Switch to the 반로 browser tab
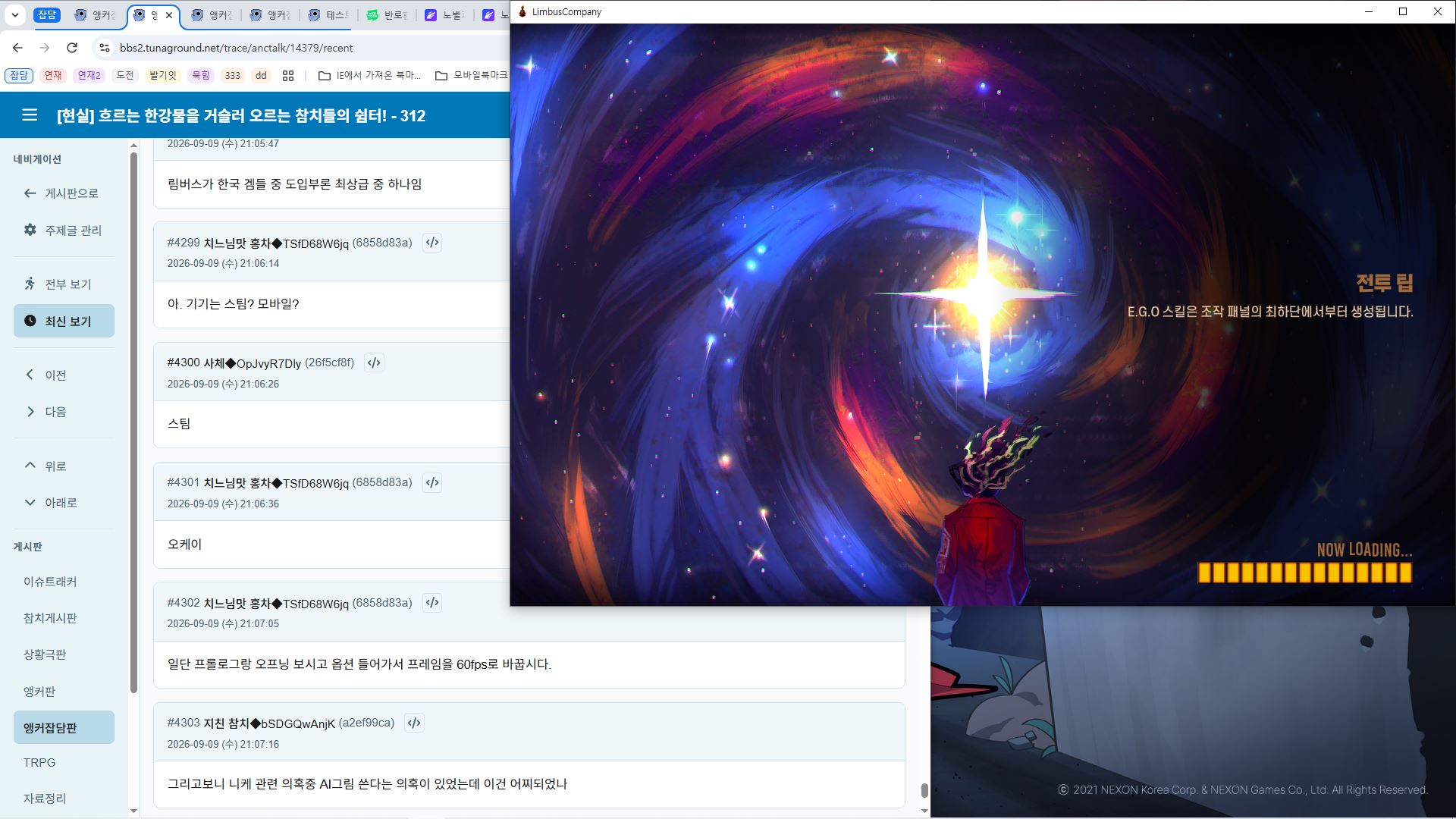Viewport: 1456px width, 819px height. [387, 15]
